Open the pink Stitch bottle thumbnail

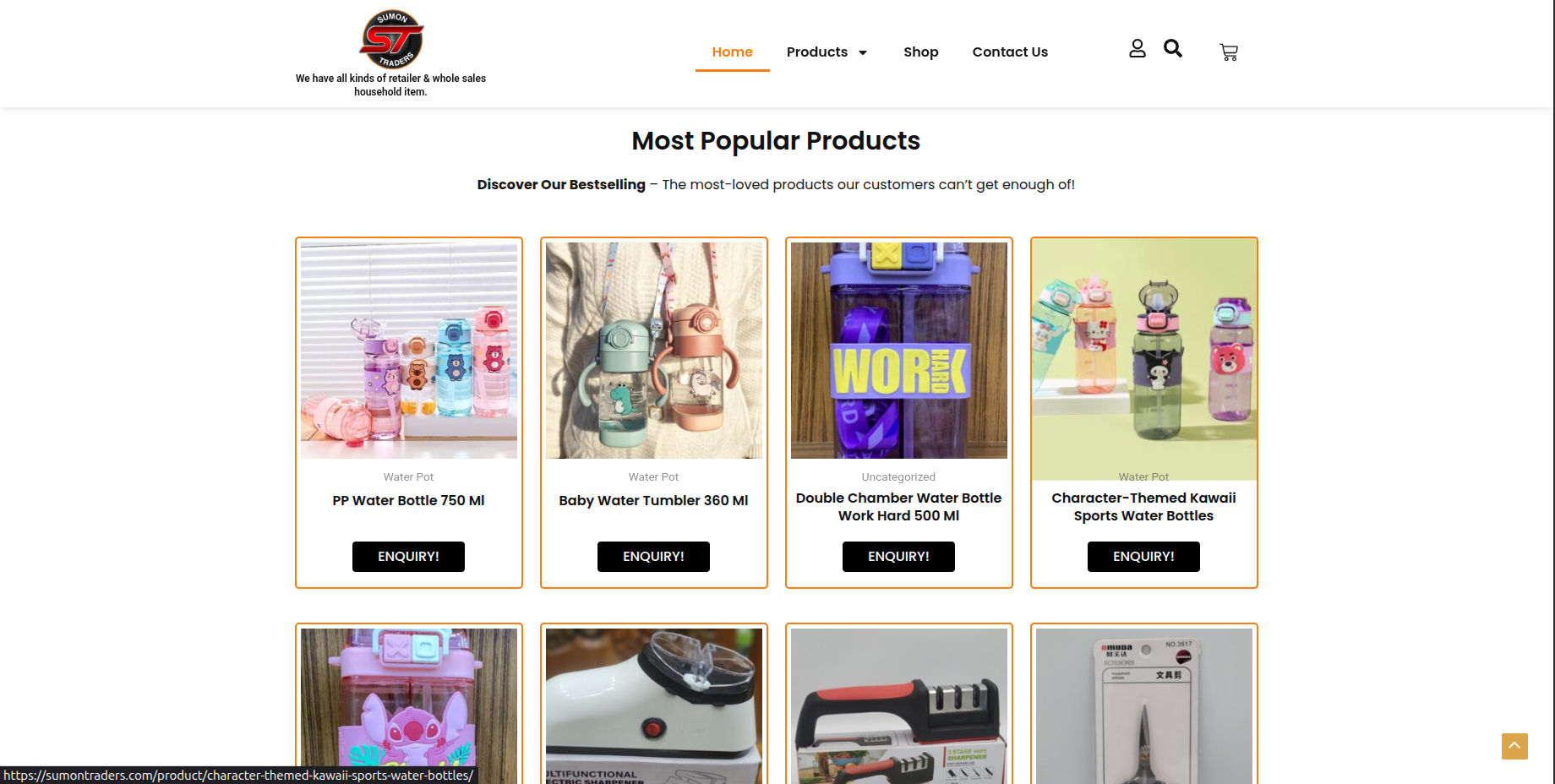tap(409, 706)
